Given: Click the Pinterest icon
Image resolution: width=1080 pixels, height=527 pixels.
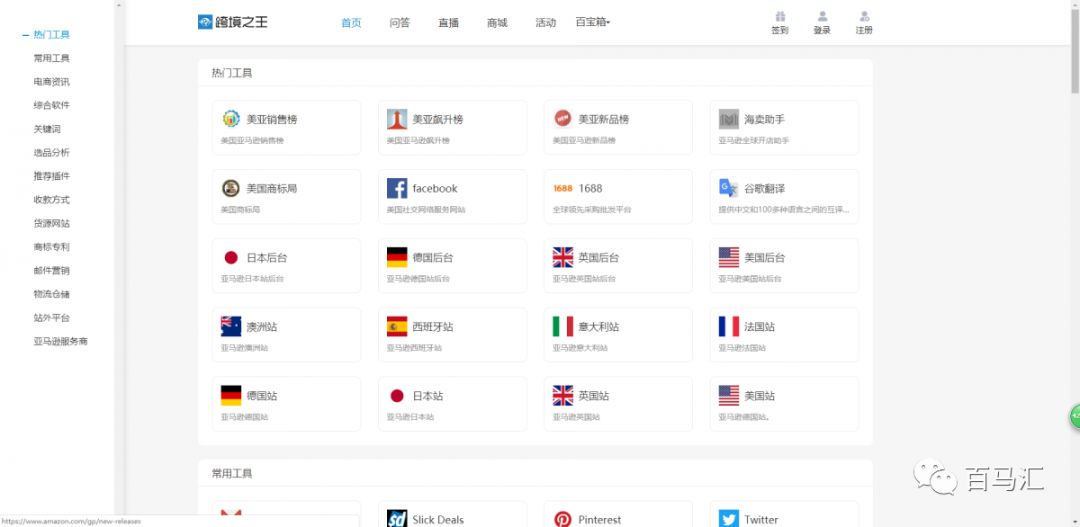Looking at the screenshot, I should click(x=563, y=519).
